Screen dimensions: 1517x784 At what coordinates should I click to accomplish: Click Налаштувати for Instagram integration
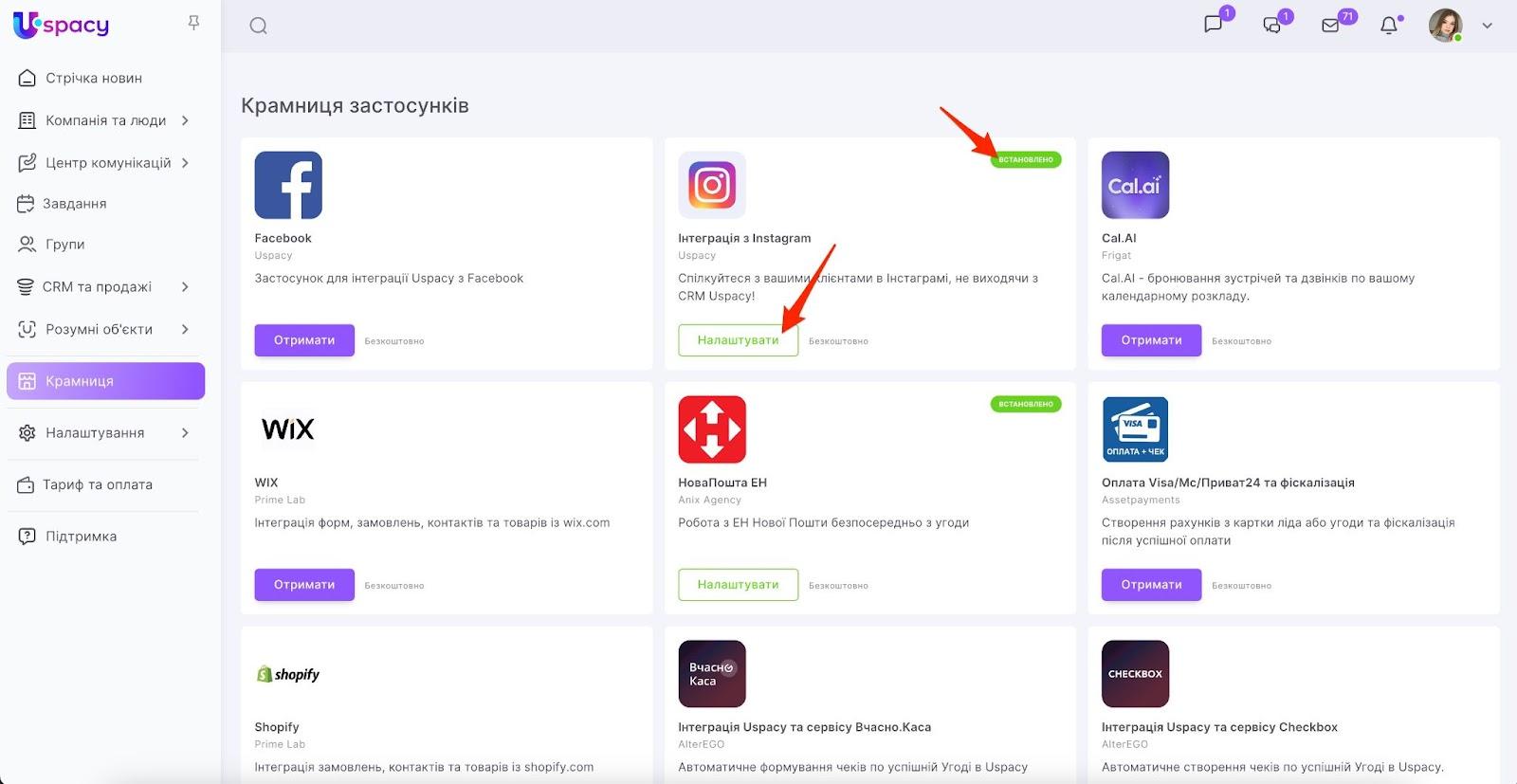[738, 340]
